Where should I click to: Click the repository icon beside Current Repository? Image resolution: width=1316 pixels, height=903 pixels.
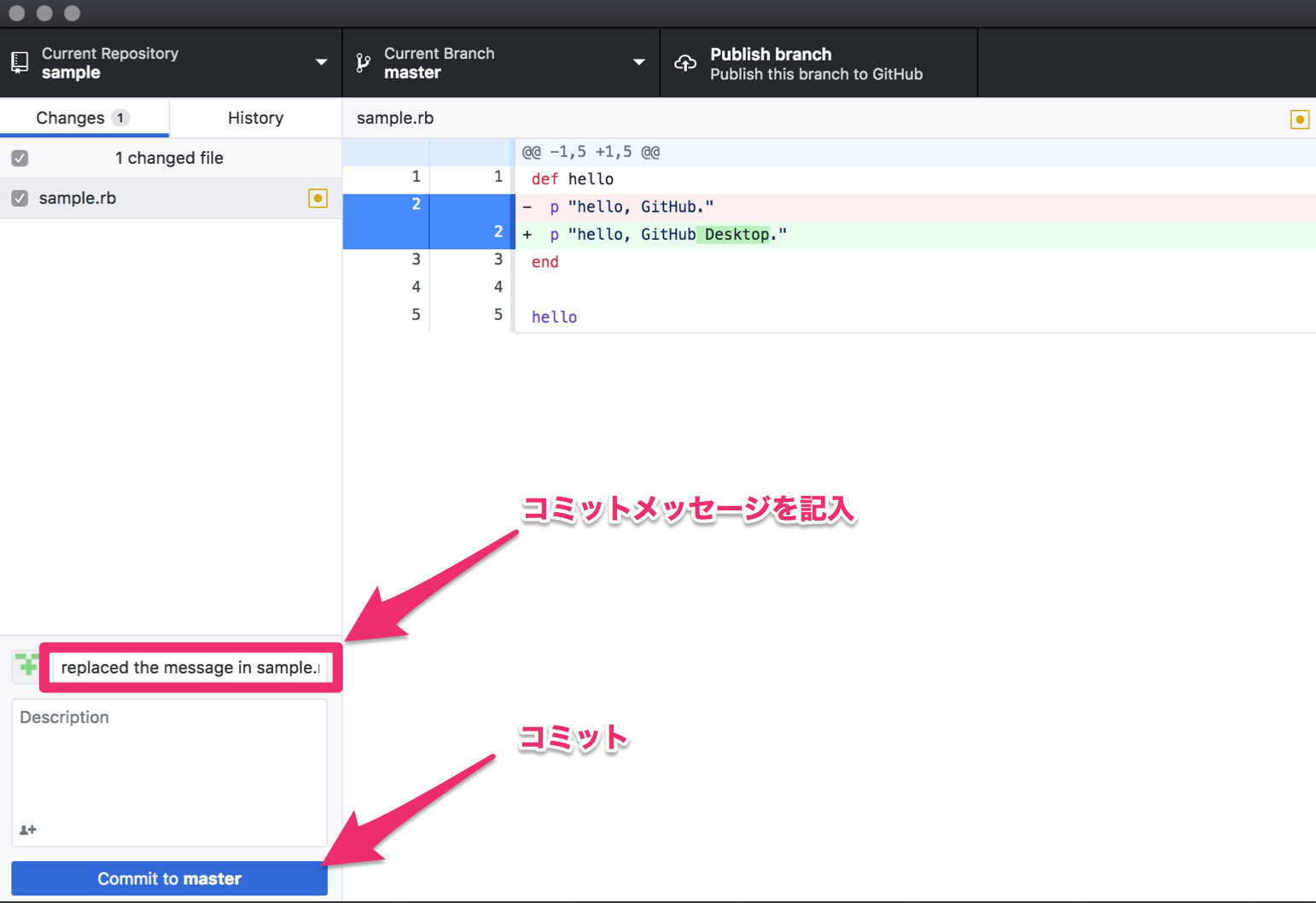(20, 62)
